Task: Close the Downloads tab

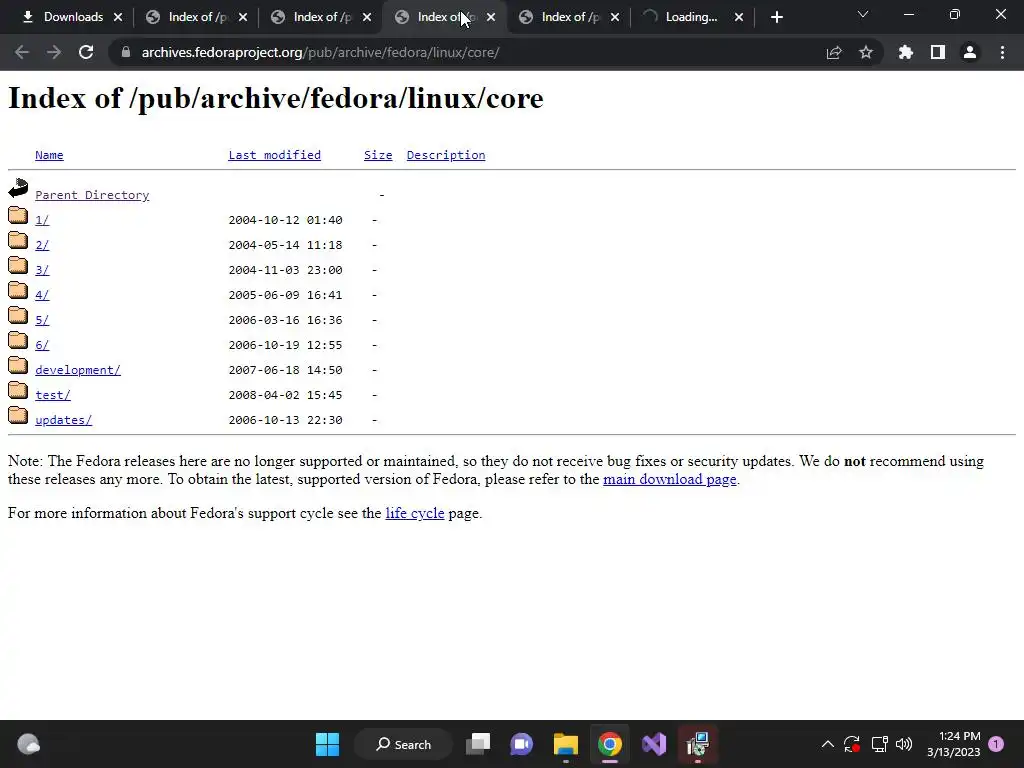Action: pos(118,17)
